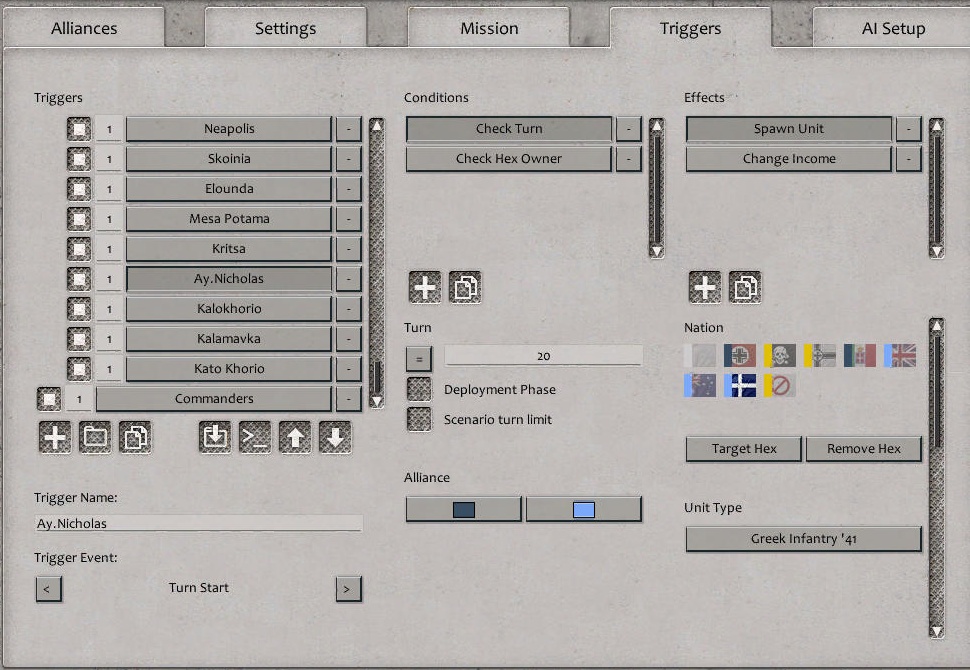Viewport: 970px width, 670px height.
Task: Click the Target Hex button
Action: (x=744, y=449)
